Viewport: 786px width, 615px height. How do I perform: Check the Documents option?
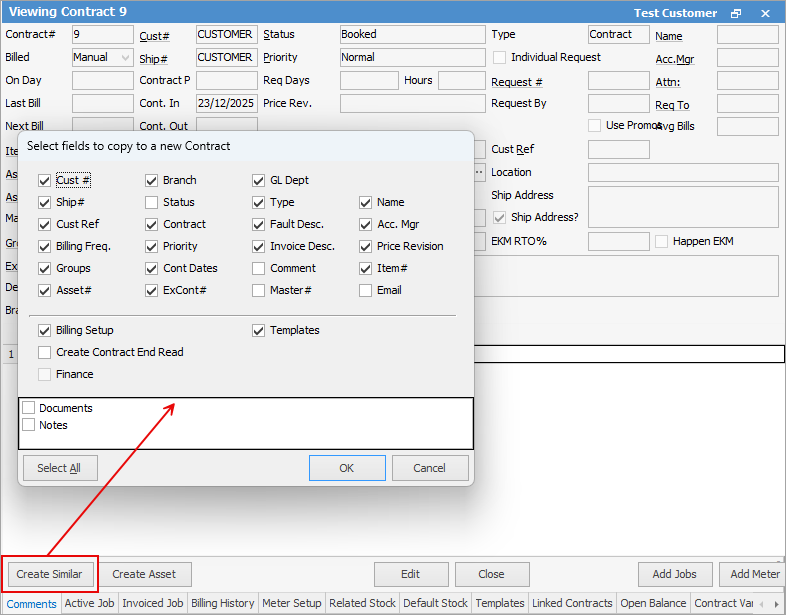pyautogui.click(x=29, y=408)
